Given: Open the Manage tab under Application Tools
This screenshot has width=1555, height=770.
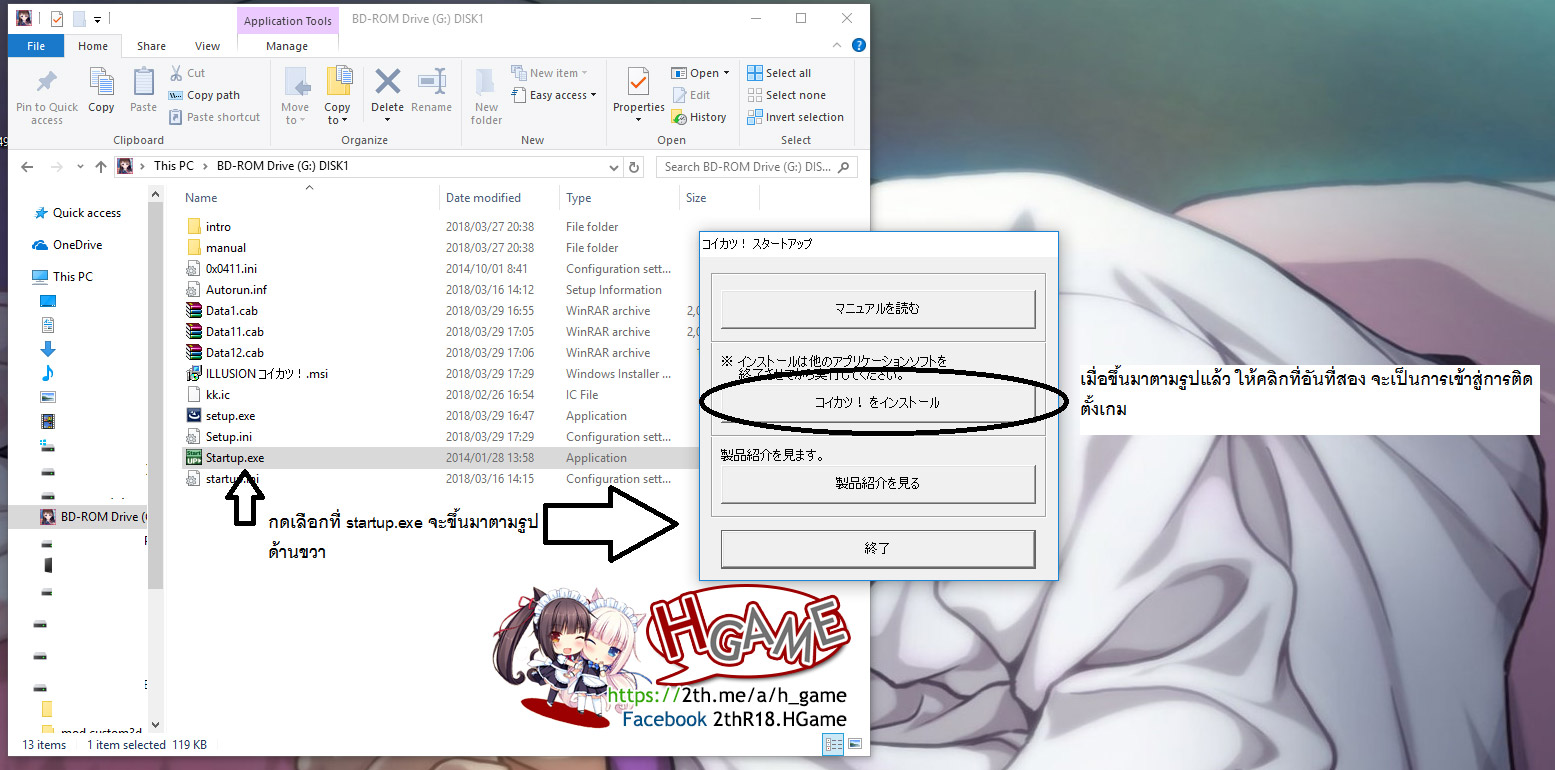Looking at the screenshot, I should point(287,46).
